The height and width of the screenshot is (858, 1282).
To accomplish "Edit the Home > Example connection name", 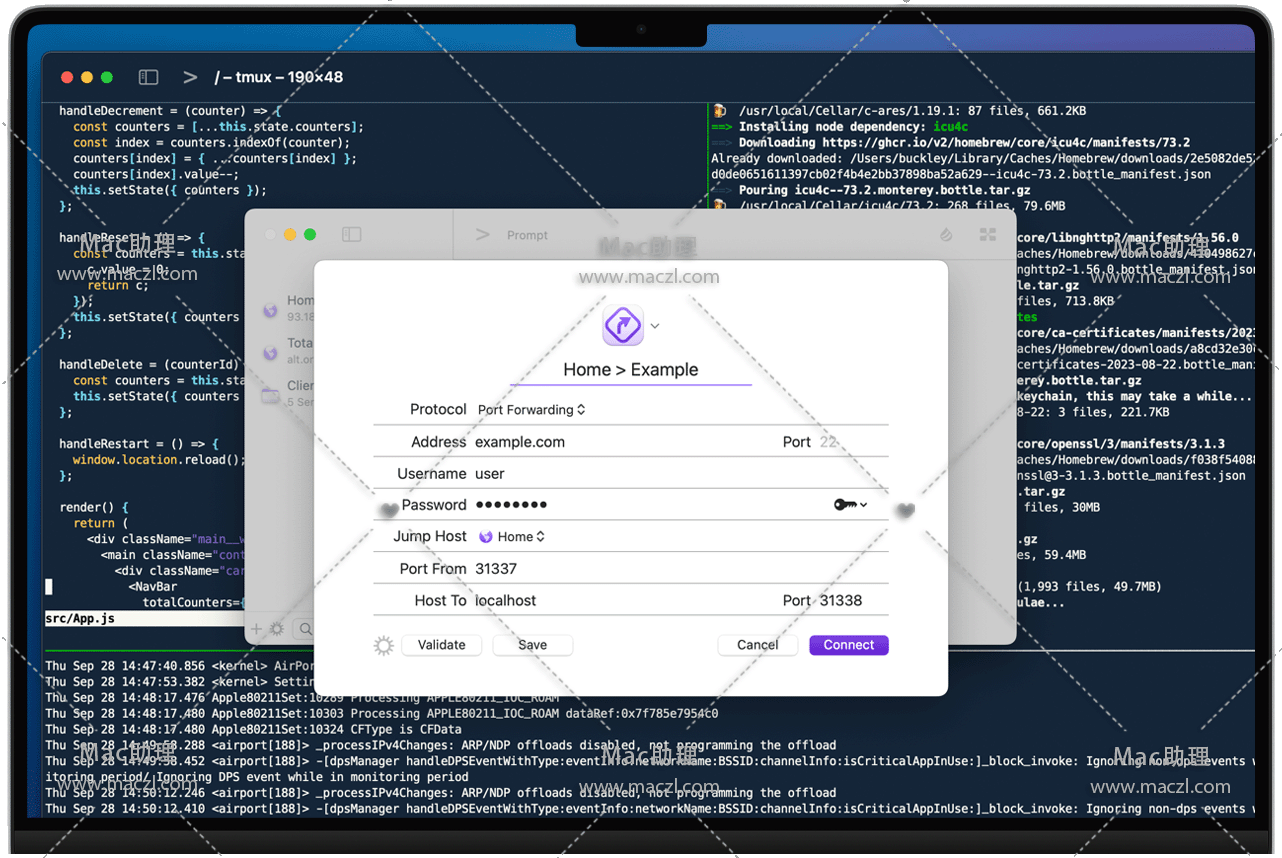I will point(630,370).
